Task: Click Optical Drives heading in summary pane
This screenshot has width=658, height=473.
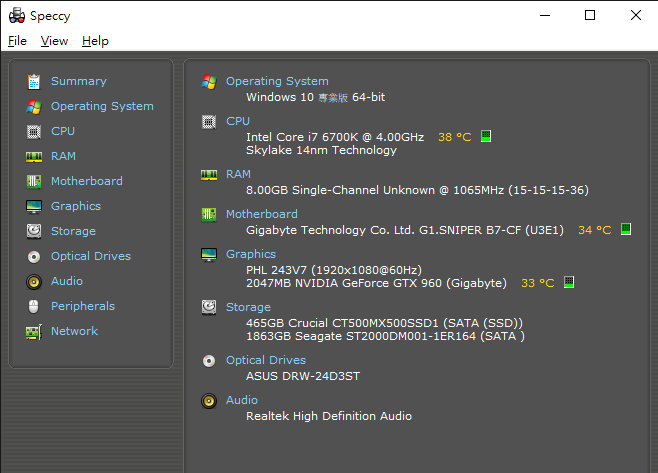Action: tap(266, 360)
